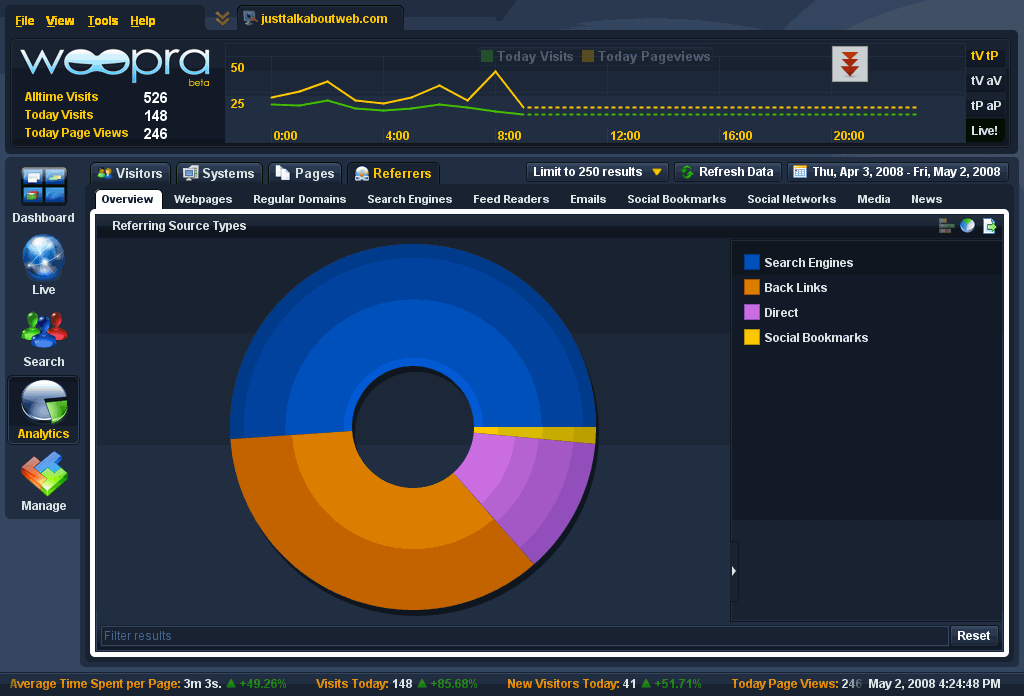Click the export data icon

[989, 226]
